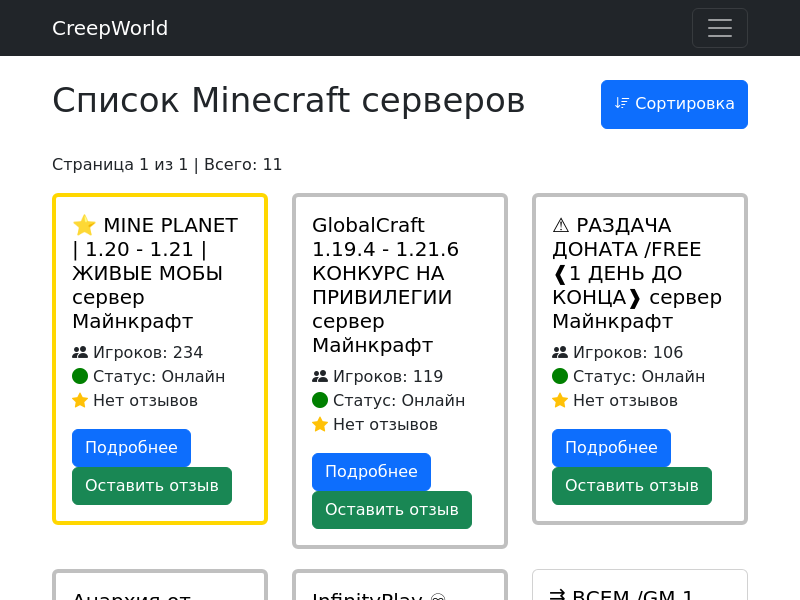This screenshot has width=800, height=600.
Task: Click the rating star on РАЗДАЧА ДОНАТА card
Action: [560, 400]
